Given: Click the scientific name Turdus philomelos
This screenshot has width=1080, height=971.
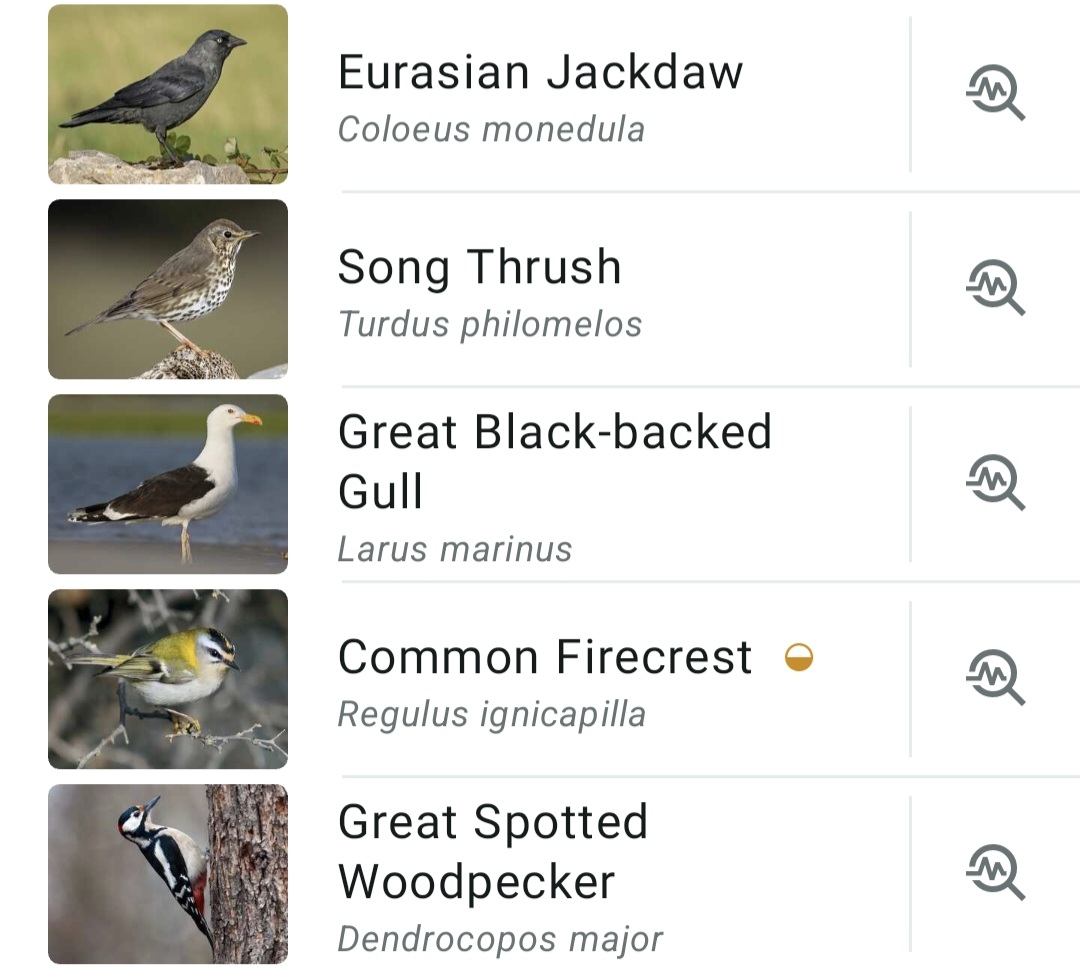Looking at the screenshot, I should tap(490, 324).
